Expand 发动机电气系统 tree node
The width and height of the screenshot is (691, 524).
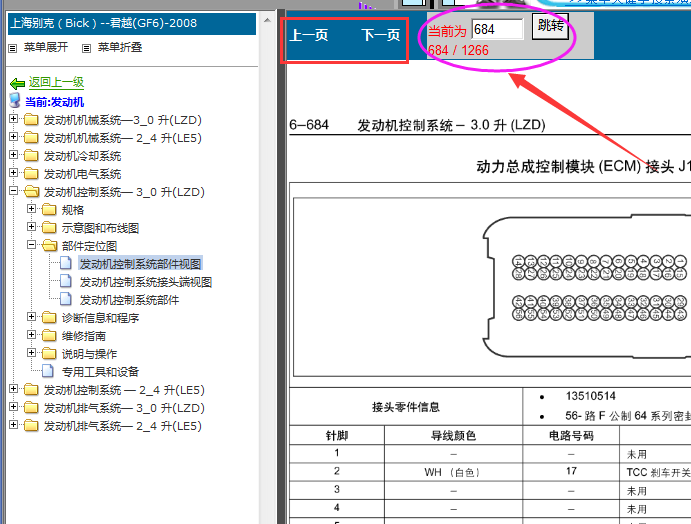pos(14,173)
